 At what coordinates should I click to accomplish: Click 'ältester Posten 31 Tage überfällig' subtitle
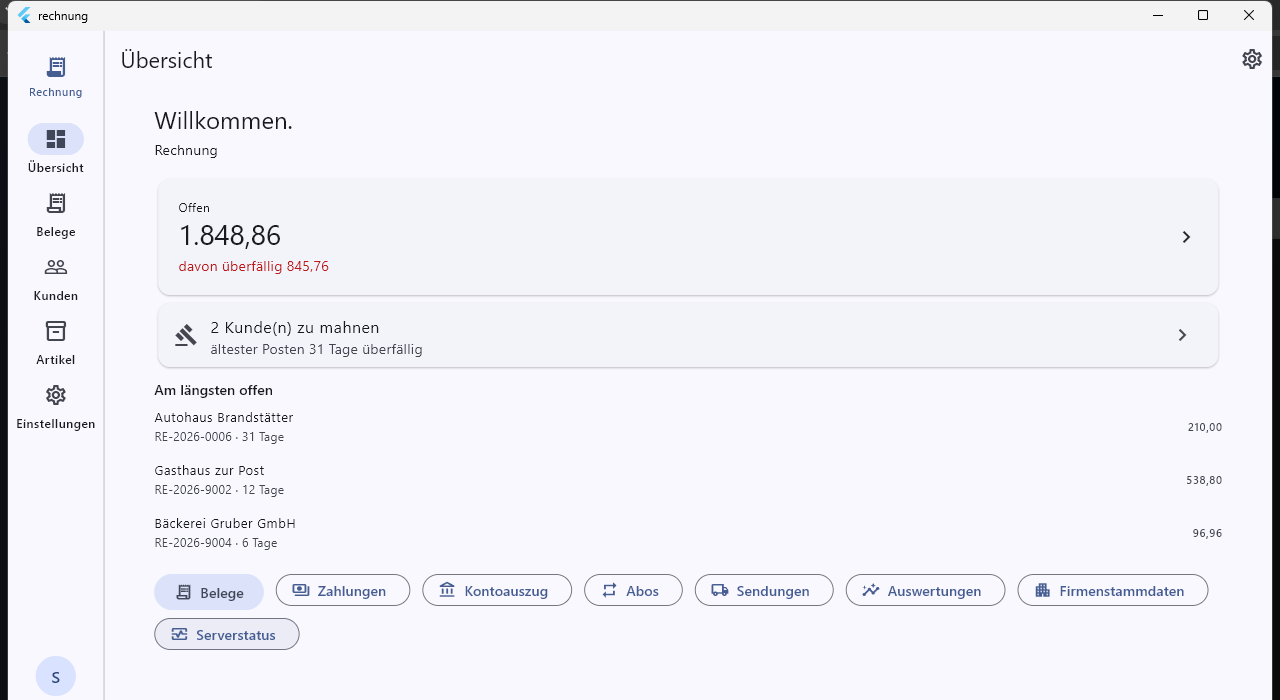[x=316, y=350]
